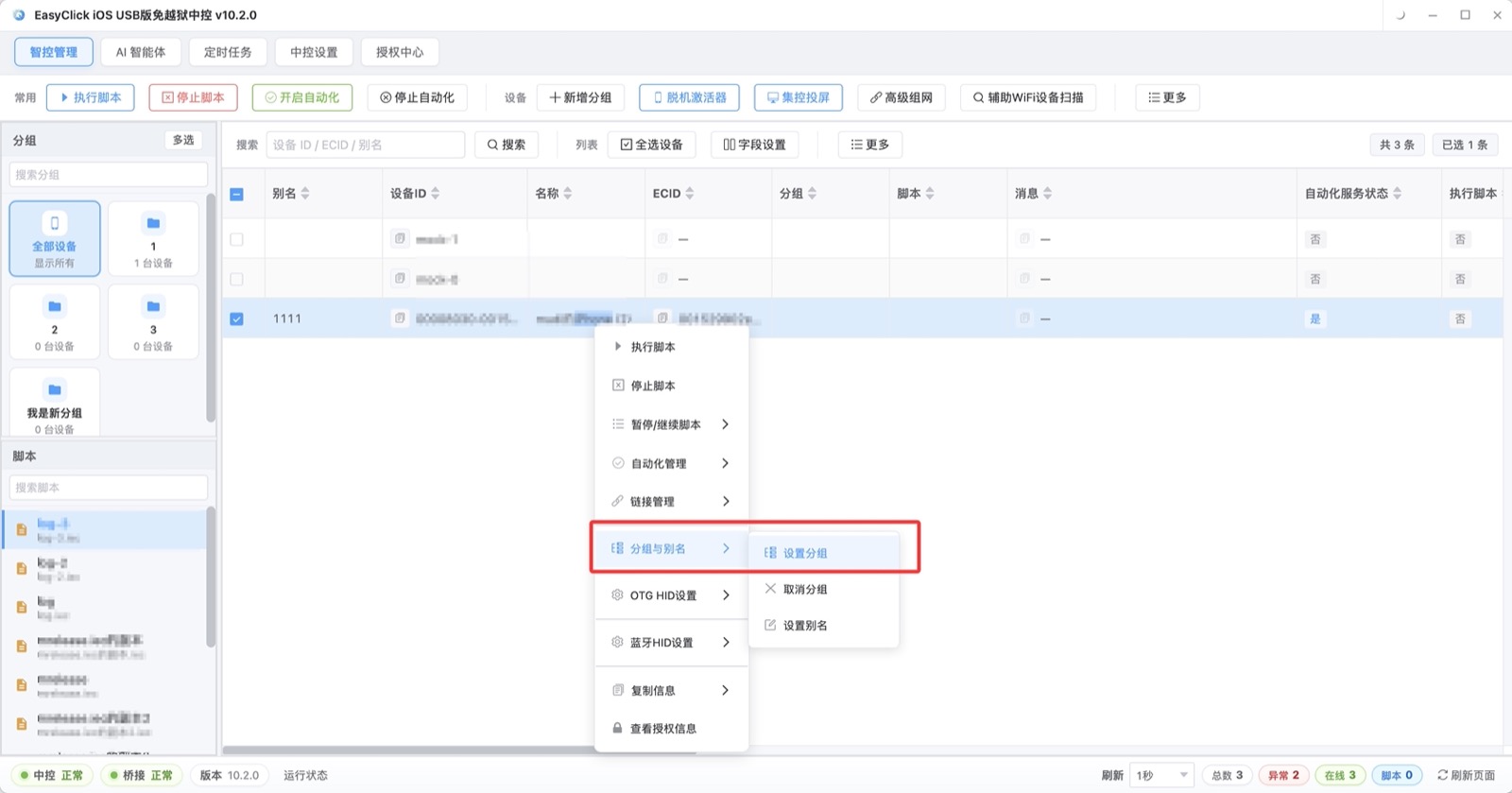Open the 集控投屏 screen mirroring button
The height and width of the screenshot is (793, 1512).
[x=799, y=97]
